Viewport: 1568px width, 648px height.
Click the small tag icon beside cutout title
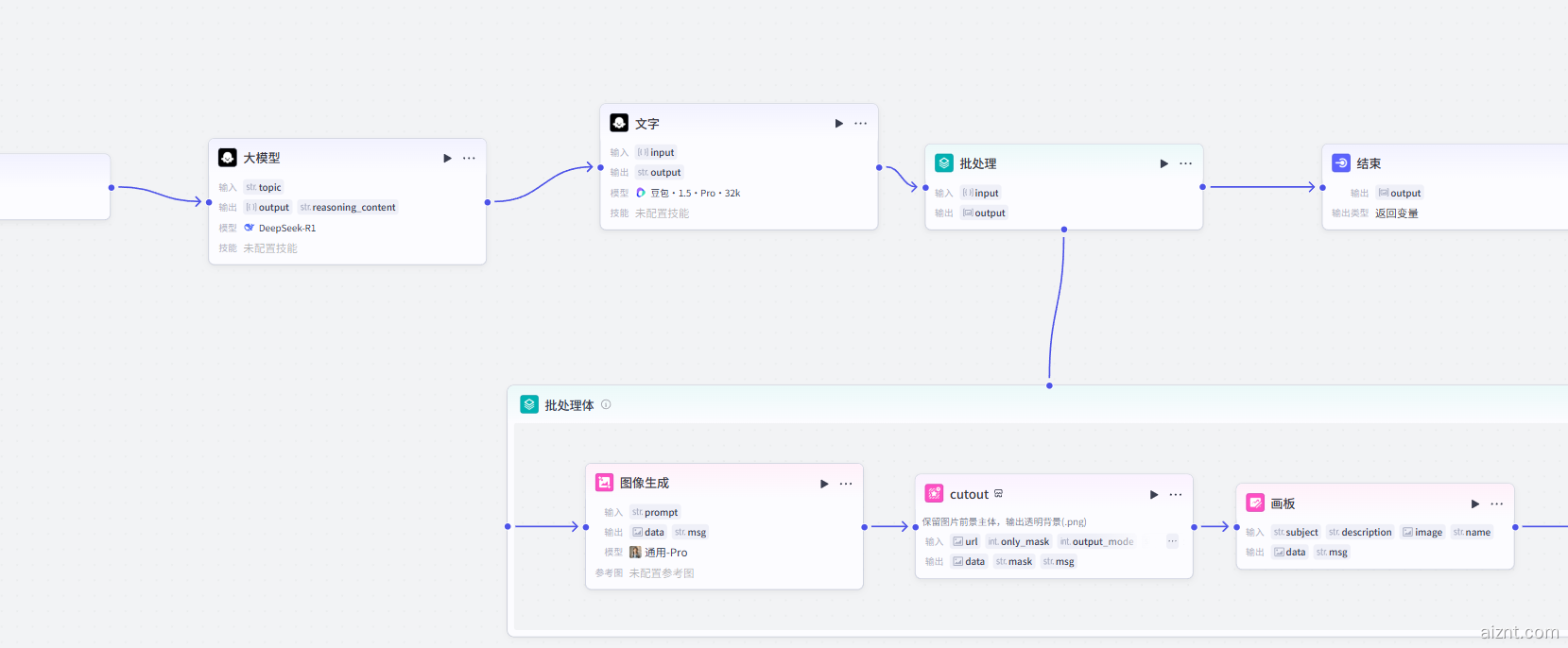point(998,493)
